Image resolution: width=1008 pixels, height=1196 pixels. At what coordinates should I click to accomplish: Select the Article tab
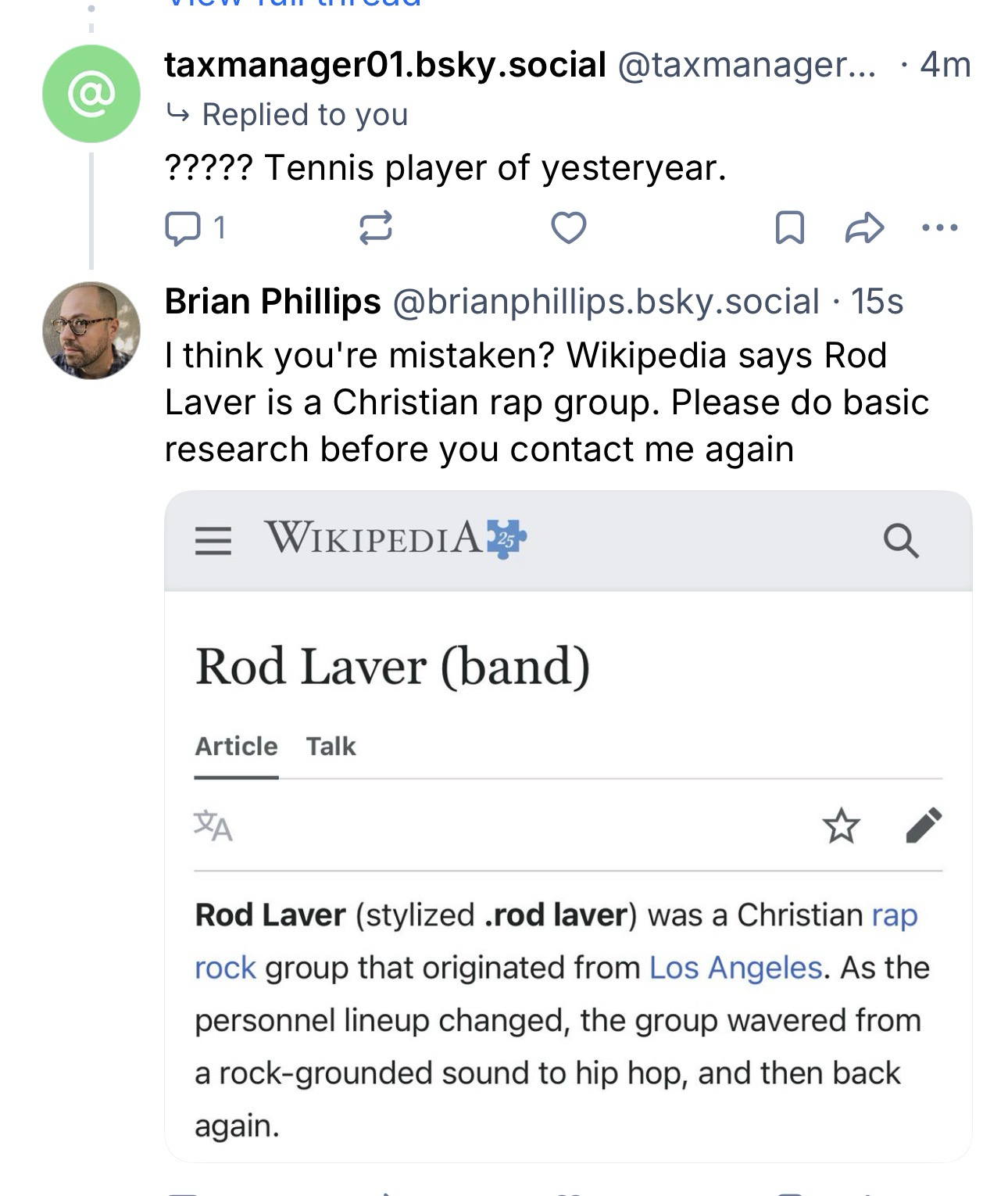click(x=236, y=747)
